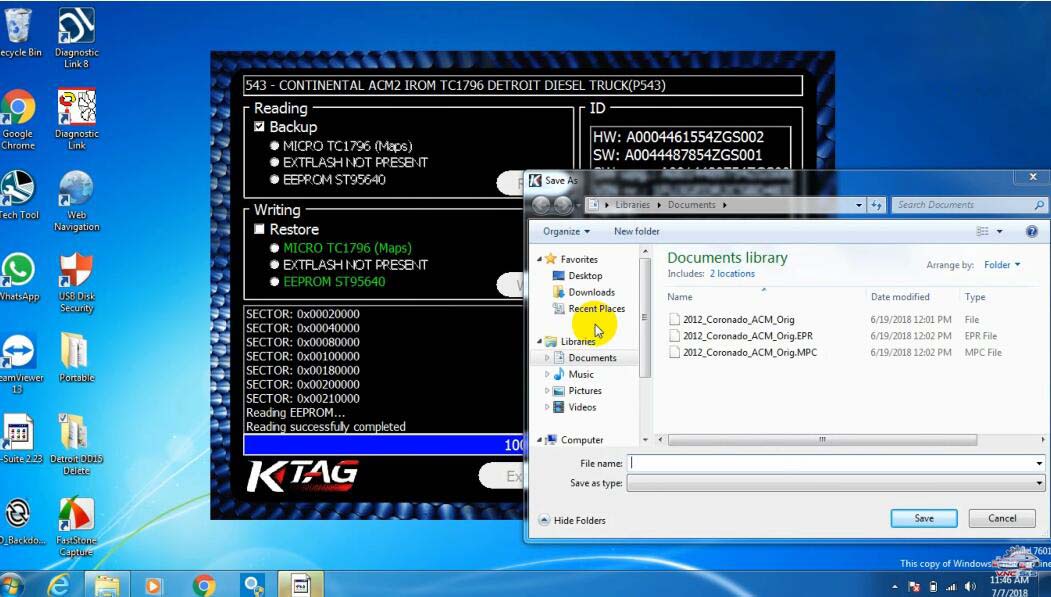Open Internet Explorer from the taskbar

(59, 585)
